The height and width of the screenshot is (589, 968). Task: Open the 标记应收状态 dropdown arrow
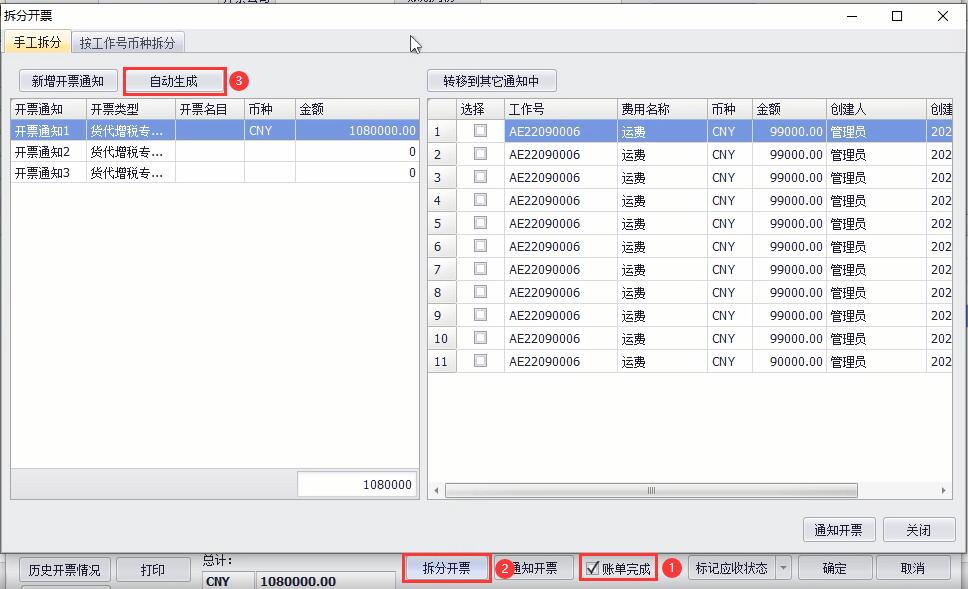point(783,568)
